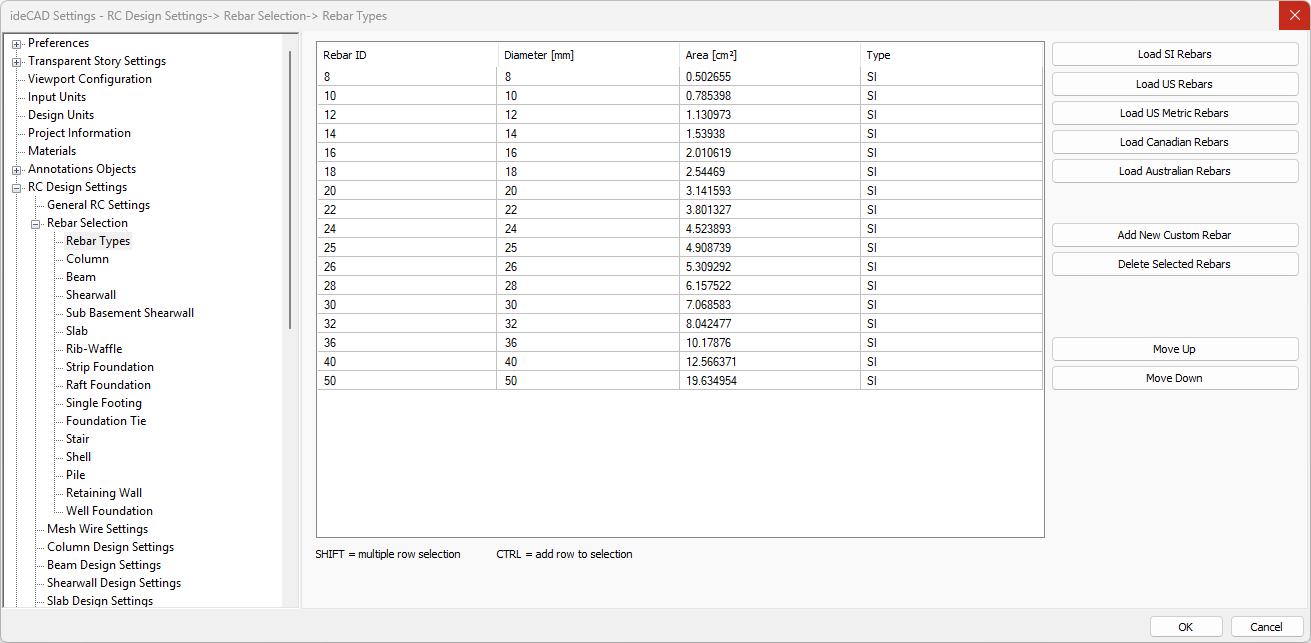
Task: Load US Rebars into the table
Action: (x=1174, y=84)
